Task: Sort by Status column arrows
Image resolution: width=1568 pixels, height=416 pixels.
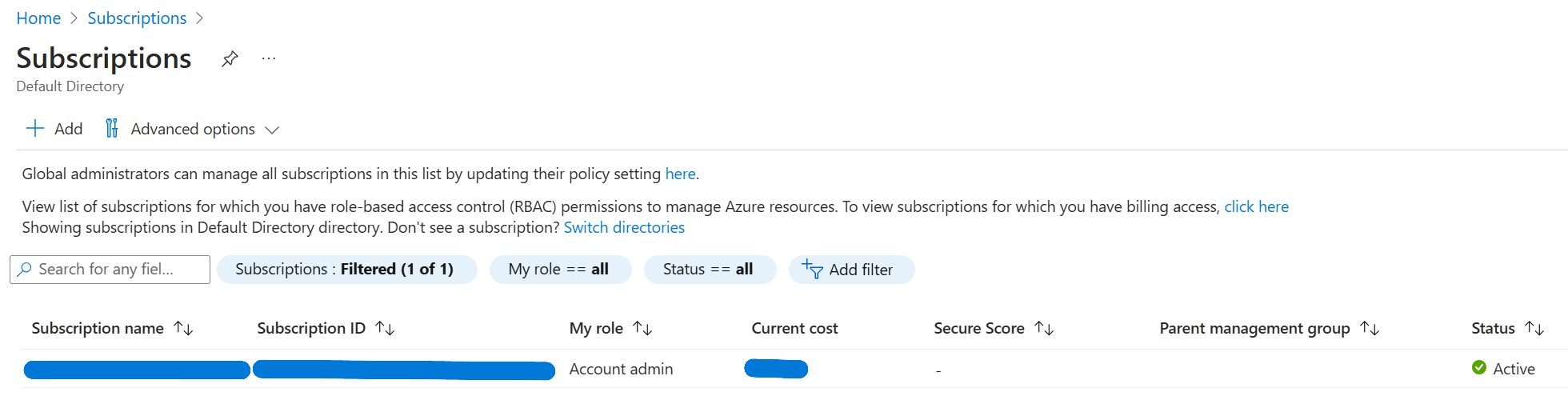Action: tap(1534, 328)
